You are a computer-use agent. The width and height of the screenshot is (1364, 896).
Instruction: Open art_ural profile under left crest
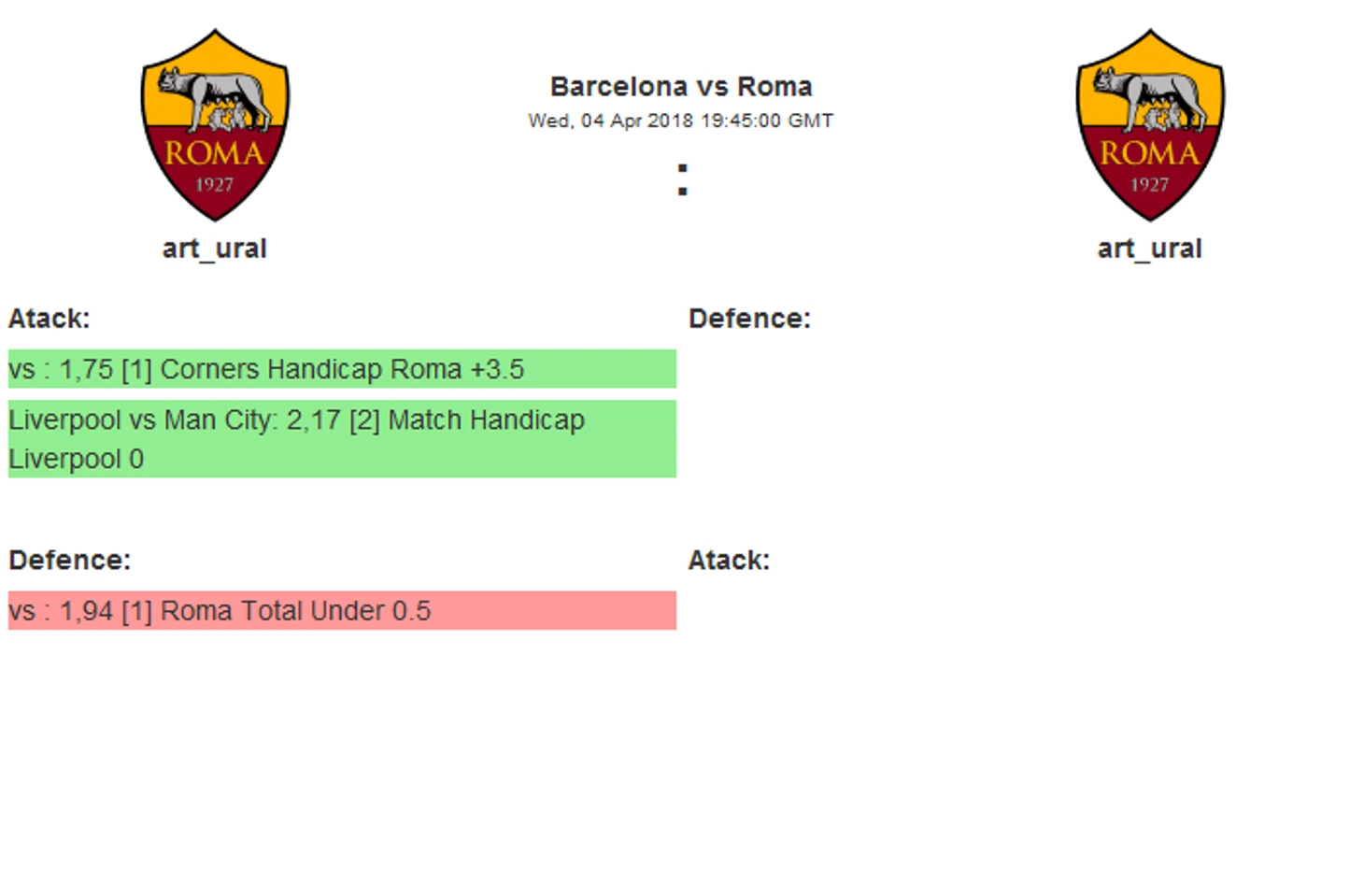click(x=215, y=249)
